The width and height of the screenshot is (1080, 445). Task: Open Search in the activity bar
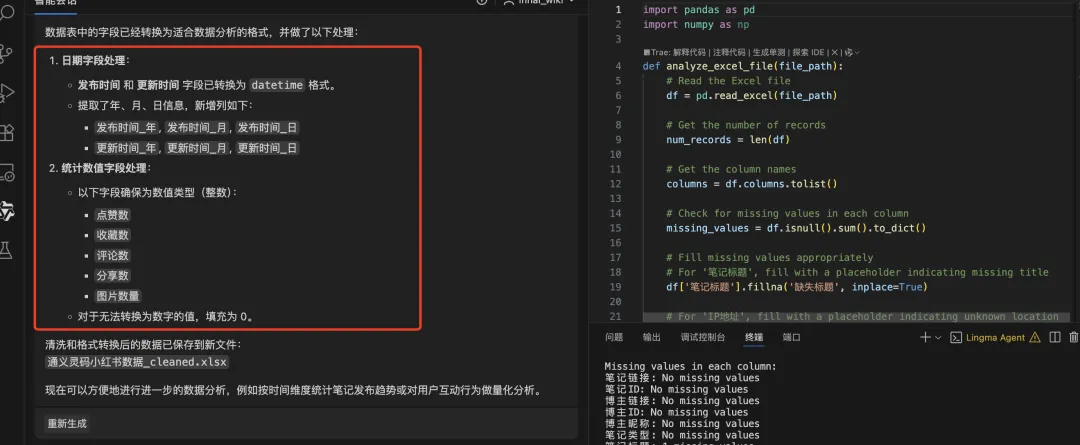pos(6,12)
